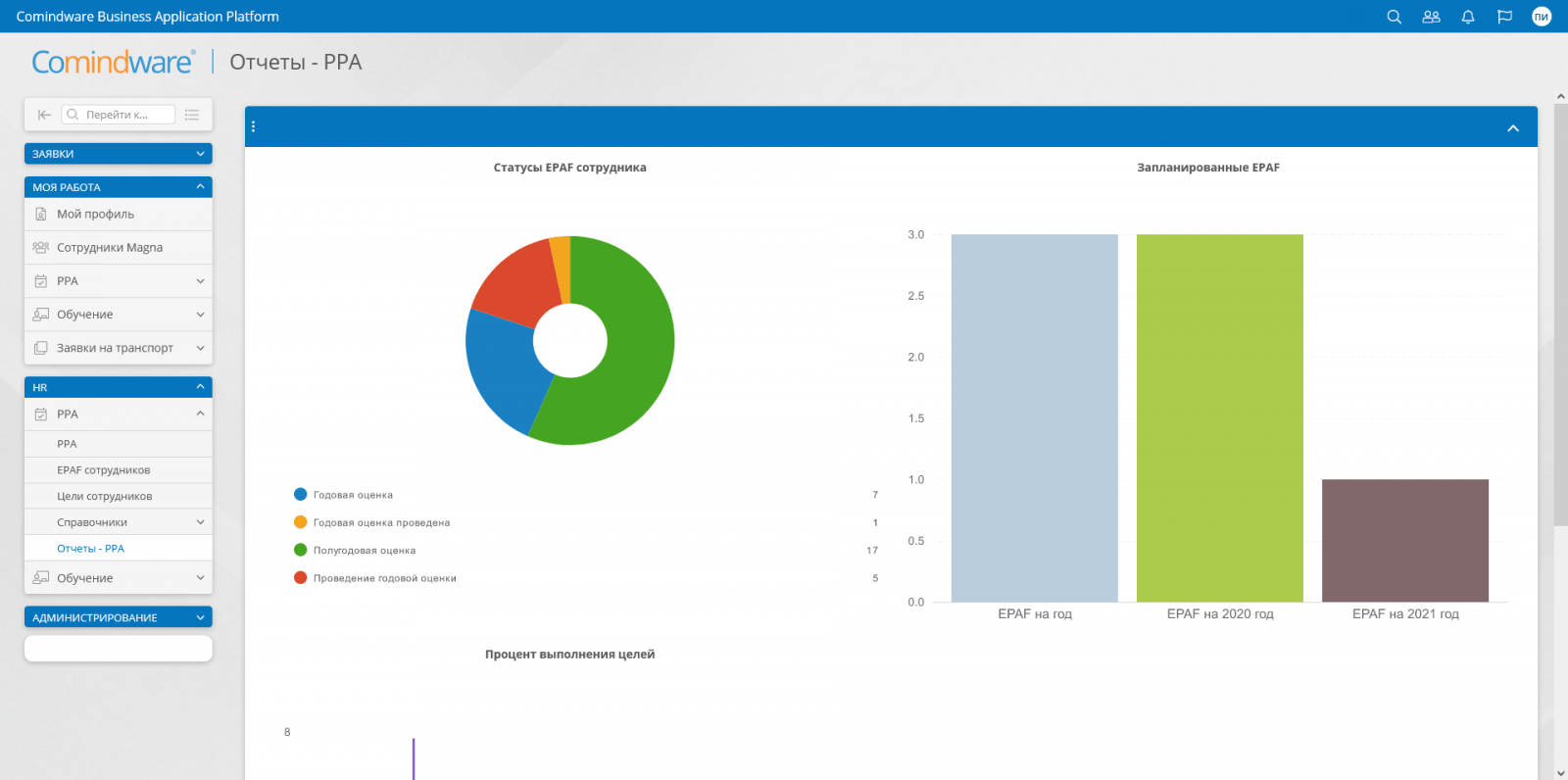Open the users group icon in header

[x=1431, y=17]
